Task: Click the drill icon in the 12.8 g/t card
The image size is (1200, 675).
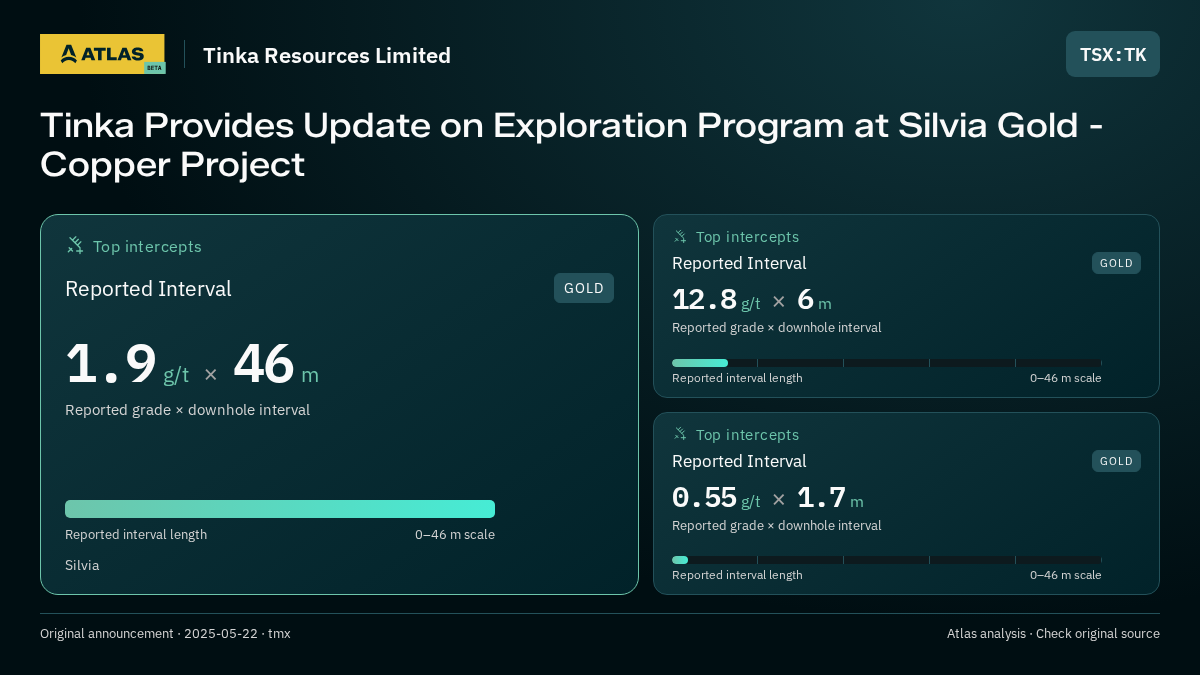Action: (x=680, y=236)
